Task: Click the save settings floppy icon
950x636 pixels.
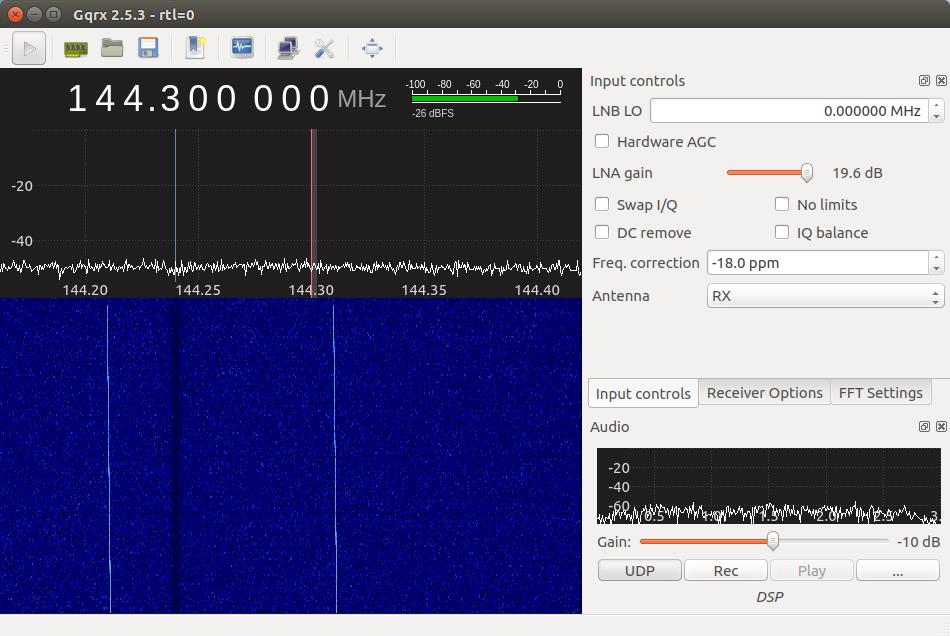Action: 148,48
